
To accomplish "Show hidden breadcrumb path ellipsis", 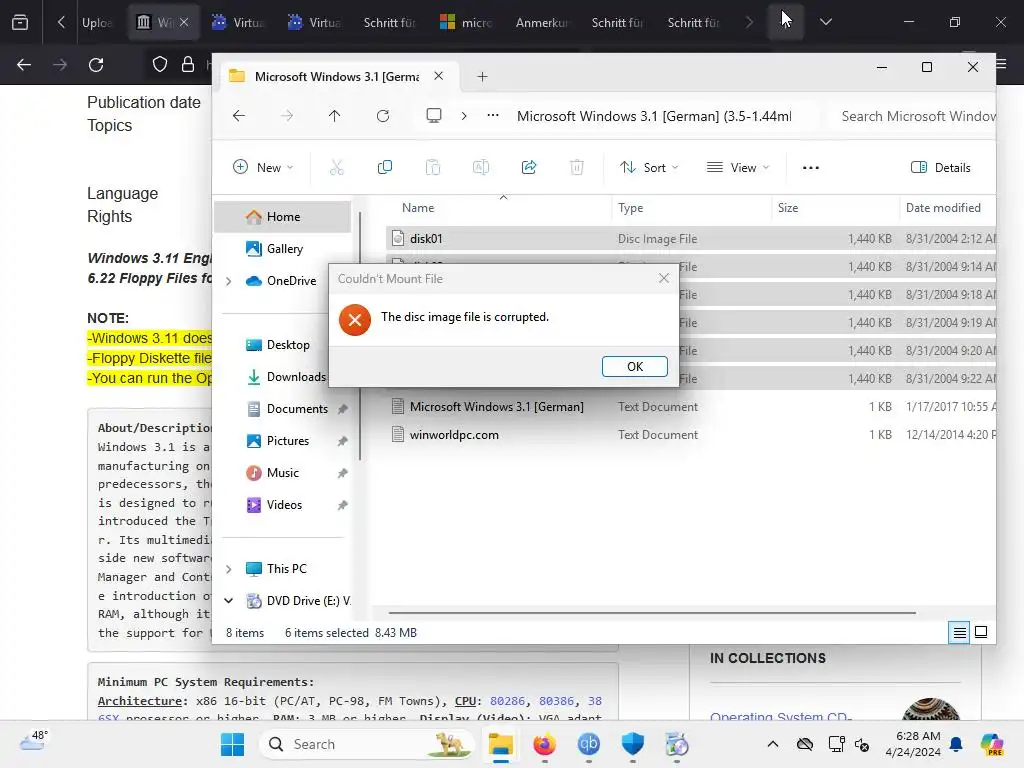I will coord(493,116).
